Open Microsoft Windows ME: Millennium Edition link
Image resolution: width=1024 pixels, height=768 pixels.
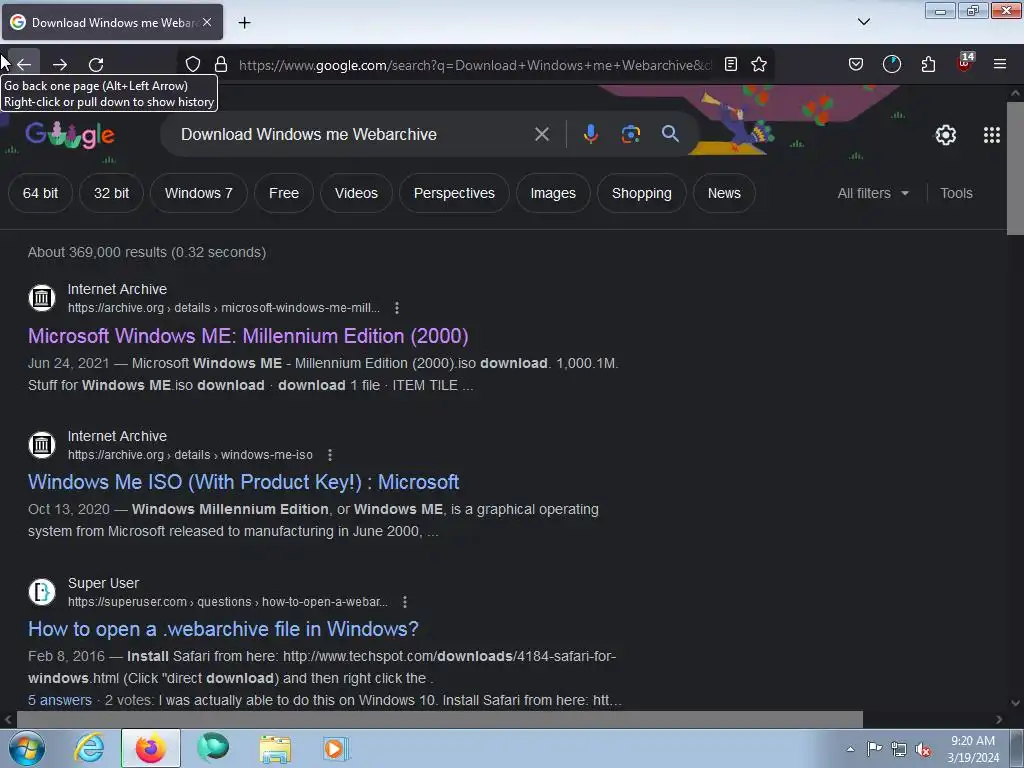click(248, 336)
